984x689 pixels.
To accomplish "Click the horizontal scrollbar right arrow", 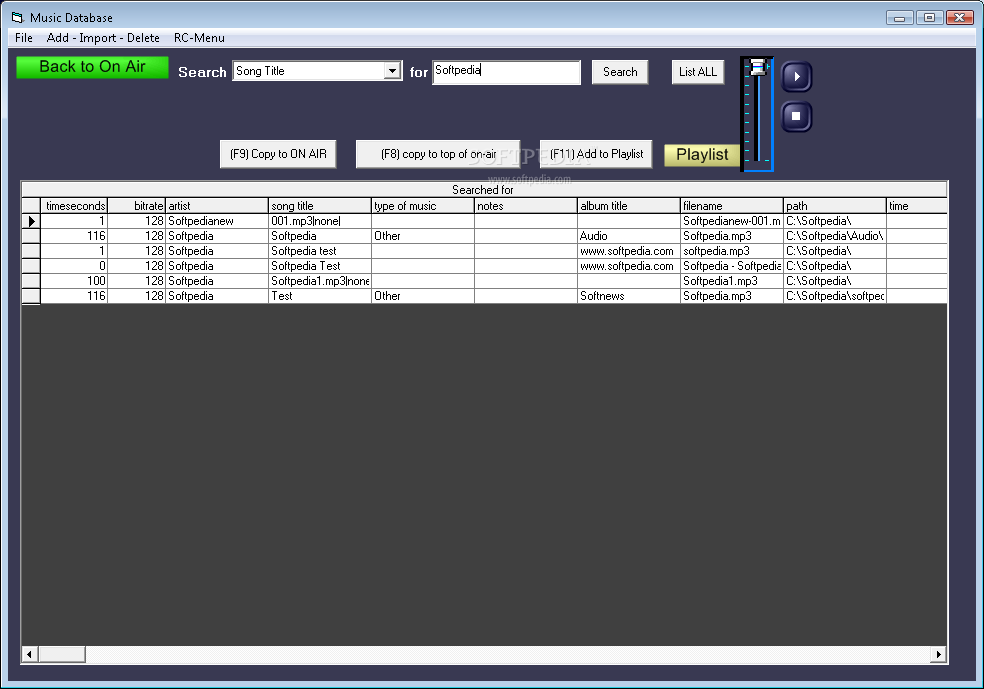I will pos(938,654).
